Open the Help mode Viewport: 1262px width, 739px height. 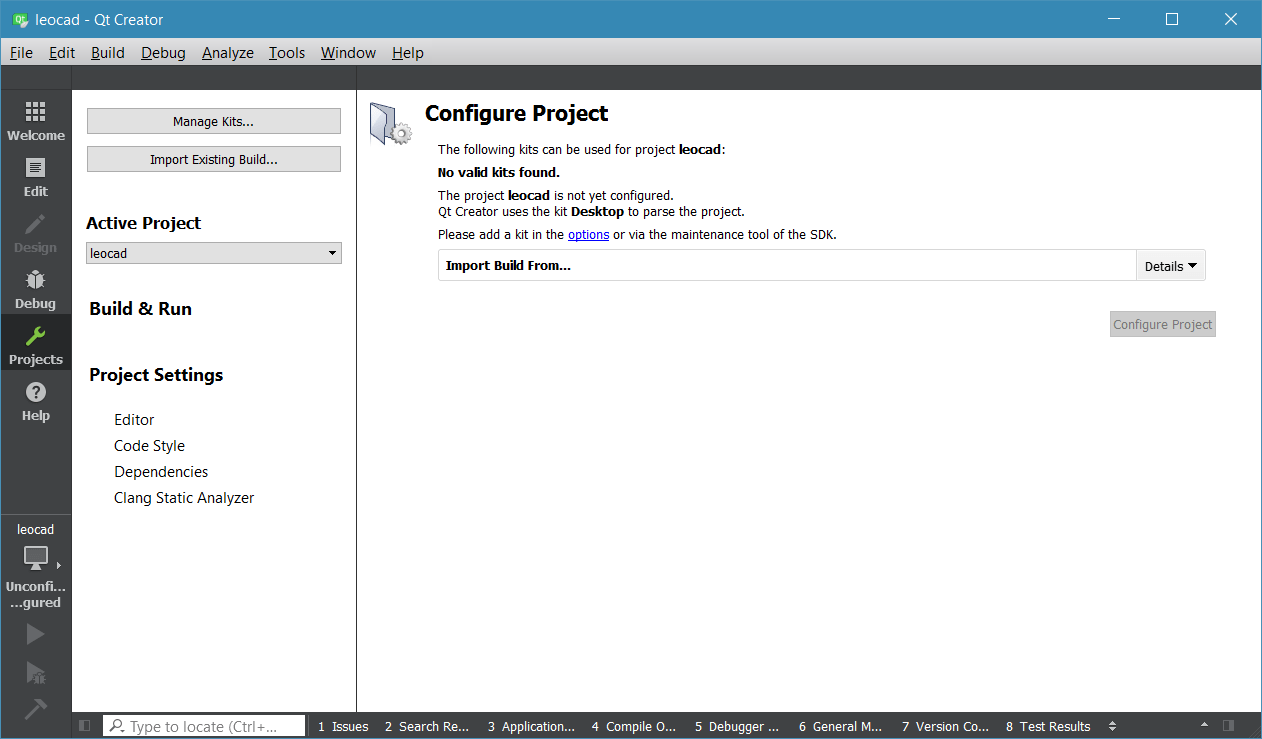click(x=36, y=400)
